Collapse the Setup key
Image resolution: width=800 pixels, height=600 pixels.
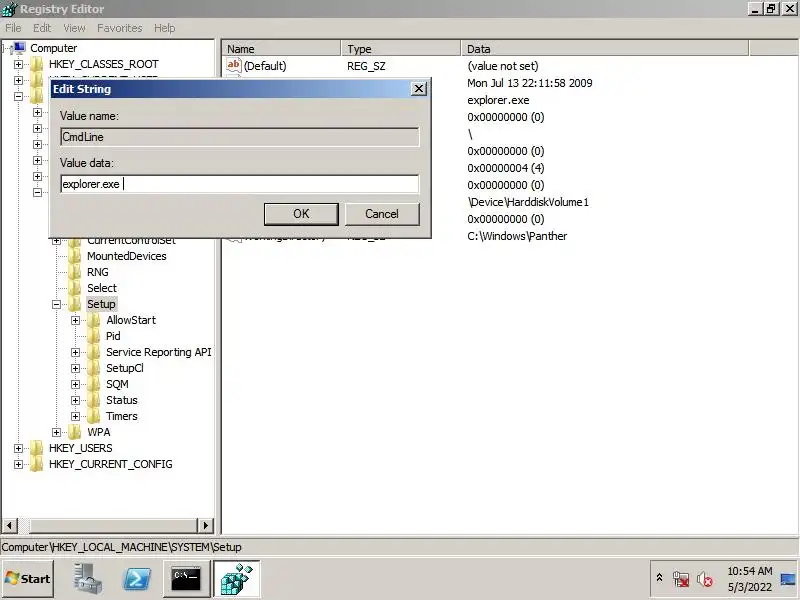[57, 305]
